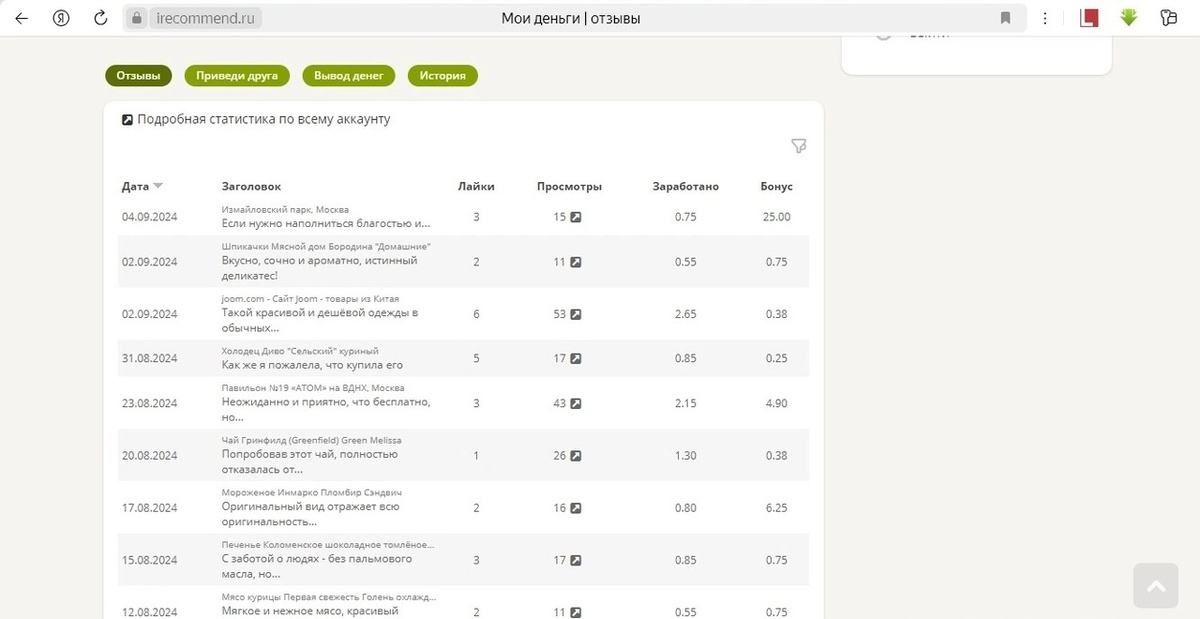The image size is (1200, 619).
Task: Open the Вывод денег tab
Action: click(349, 75)
